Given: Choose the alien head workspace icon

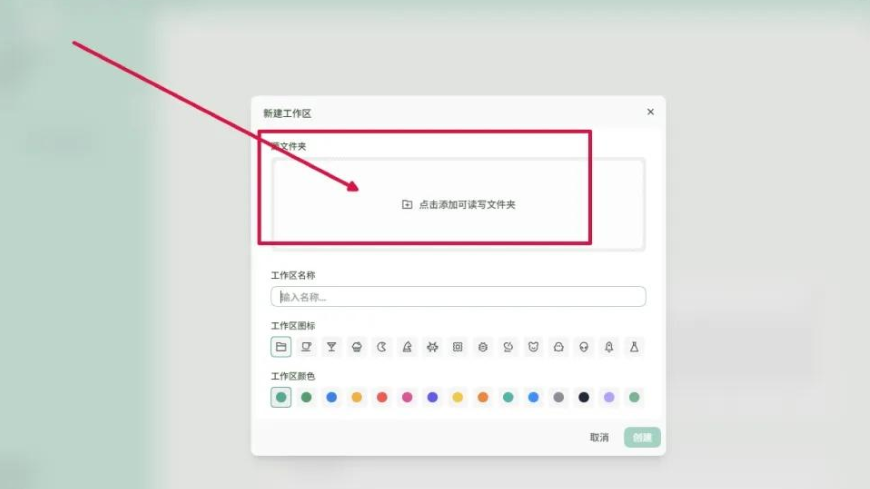Looking at the screenshot, I should click(x=584, y=347).
